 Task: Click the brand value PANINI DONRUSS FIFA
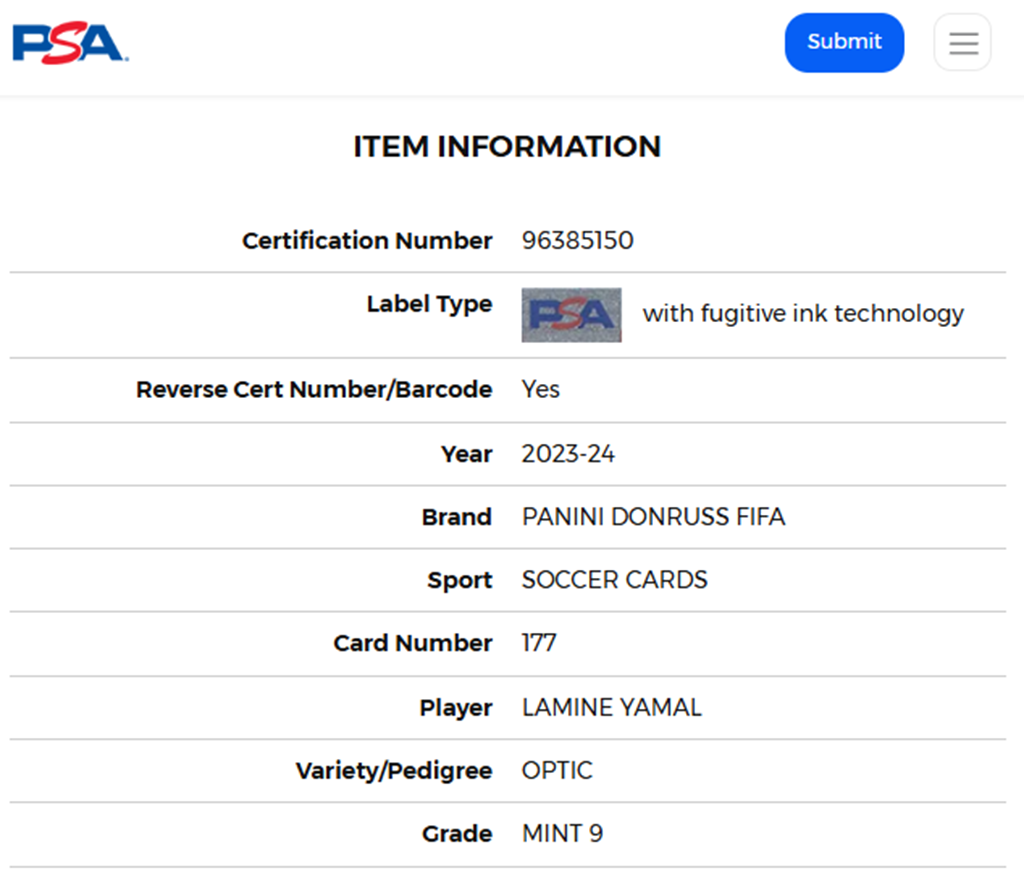(x=653, y=517)
